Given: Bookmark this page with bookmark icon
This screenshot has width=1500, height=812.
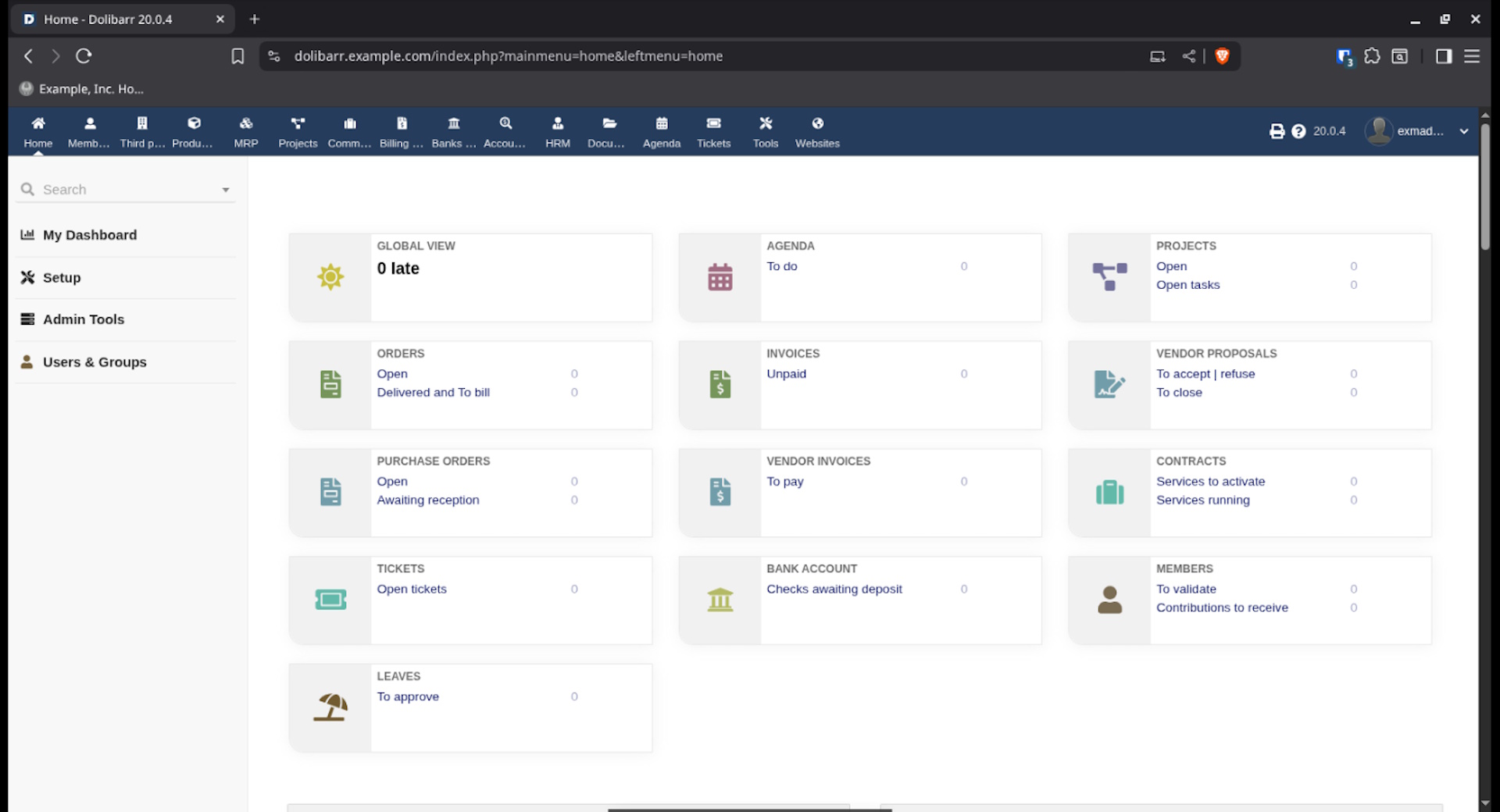Looking at the screenshot, I should coord(237,56).
